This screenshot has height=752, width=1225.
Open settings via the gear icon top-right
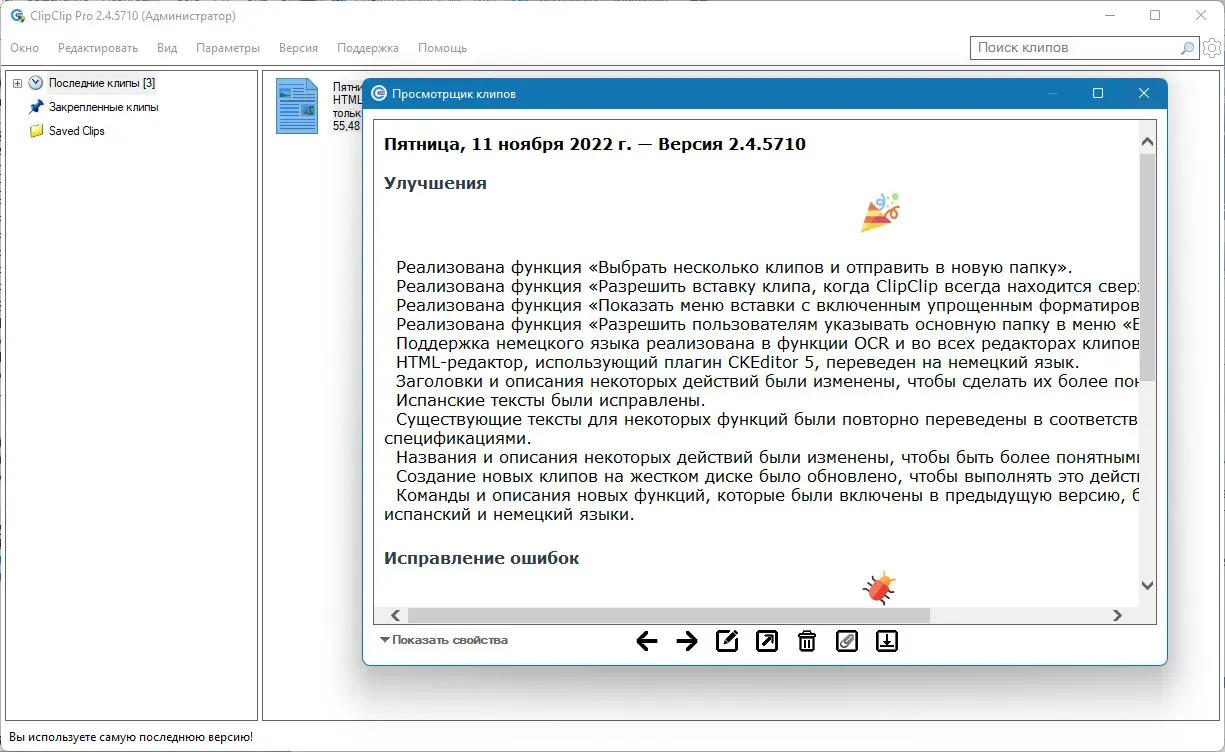point(1212,47)
